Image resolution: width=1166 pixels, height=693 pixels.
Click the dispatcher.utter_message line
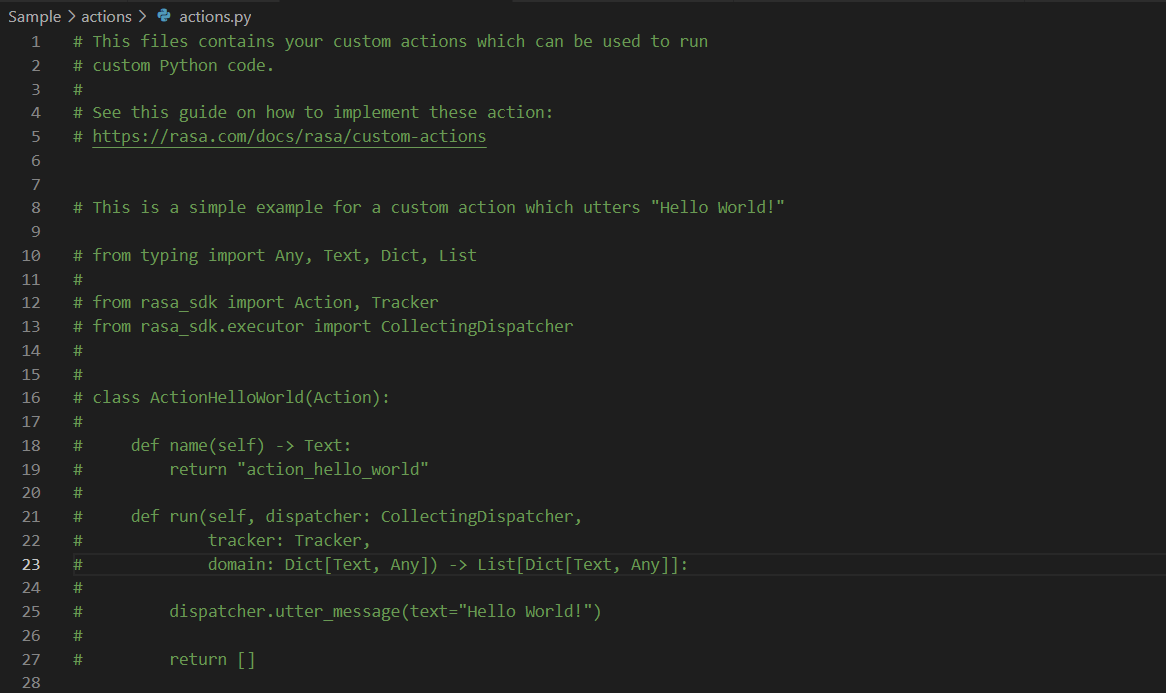pos(385,611)
